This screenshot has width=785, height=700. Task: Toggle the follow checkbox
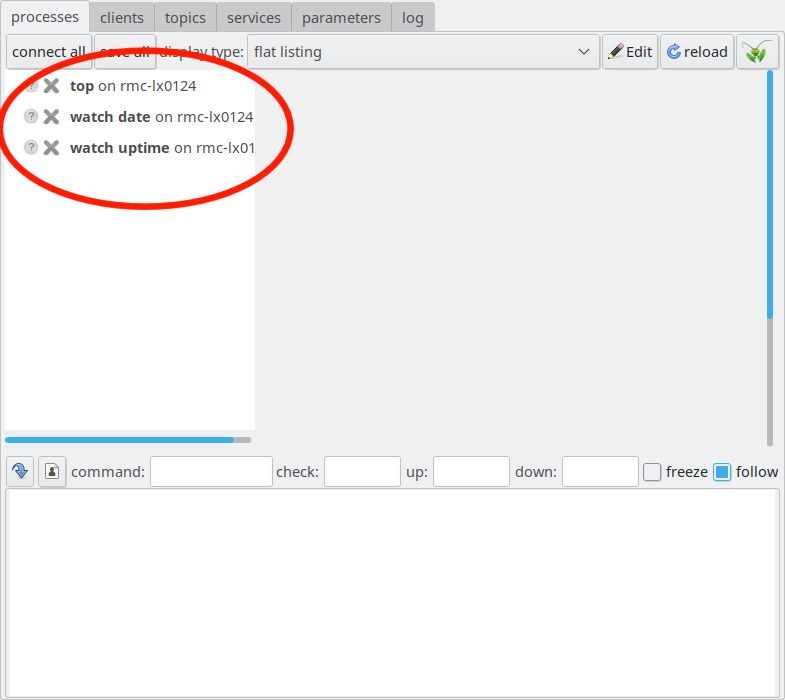(x=722, y=472)
